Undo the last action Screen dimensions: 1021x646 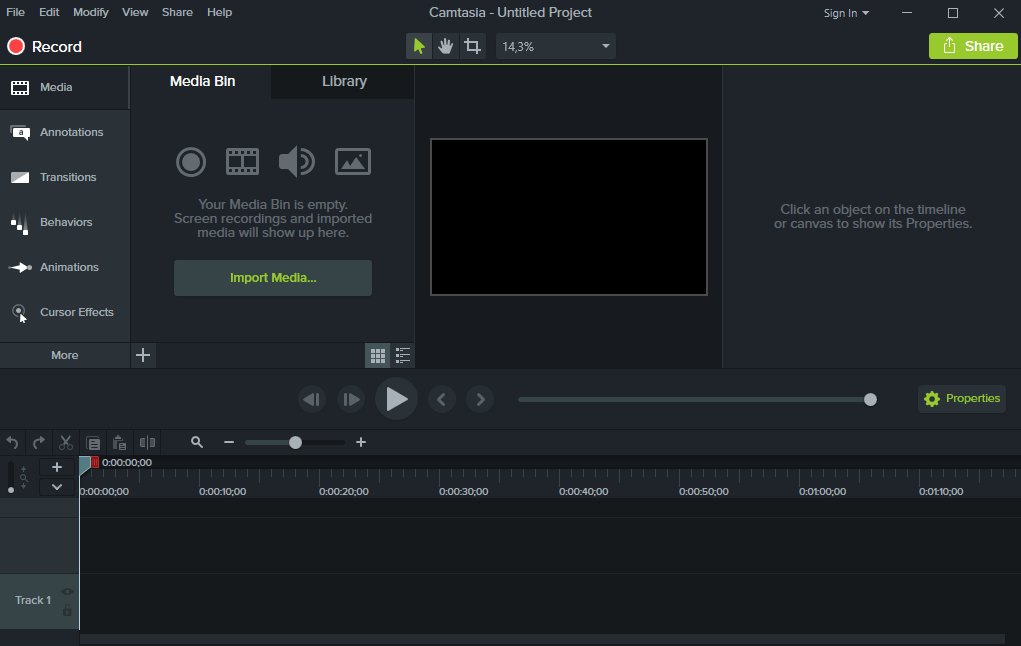tap(13, 442)
